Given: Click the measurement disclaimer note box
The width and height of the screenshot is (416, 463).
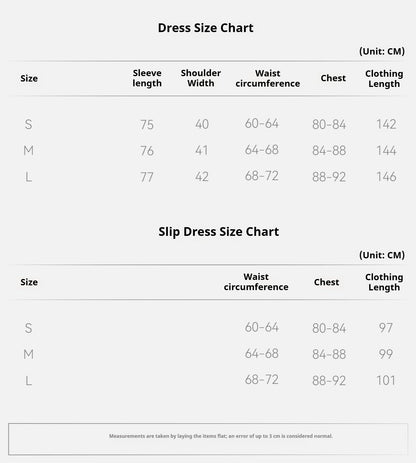Looking at the screenshot, I should tap(208, 439).
